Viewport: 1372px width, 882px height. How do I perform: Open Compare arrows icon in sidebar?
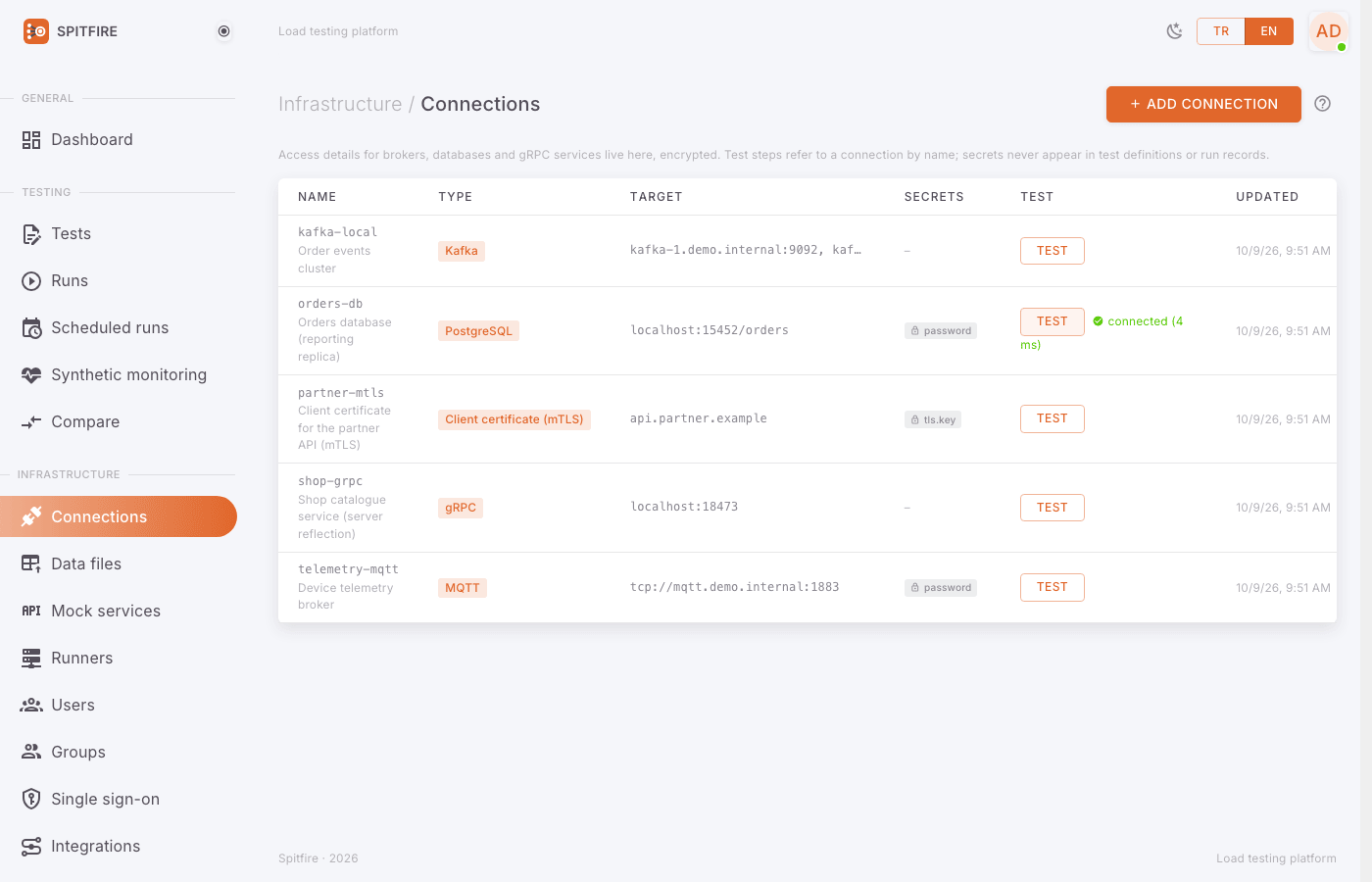point(31,422)
